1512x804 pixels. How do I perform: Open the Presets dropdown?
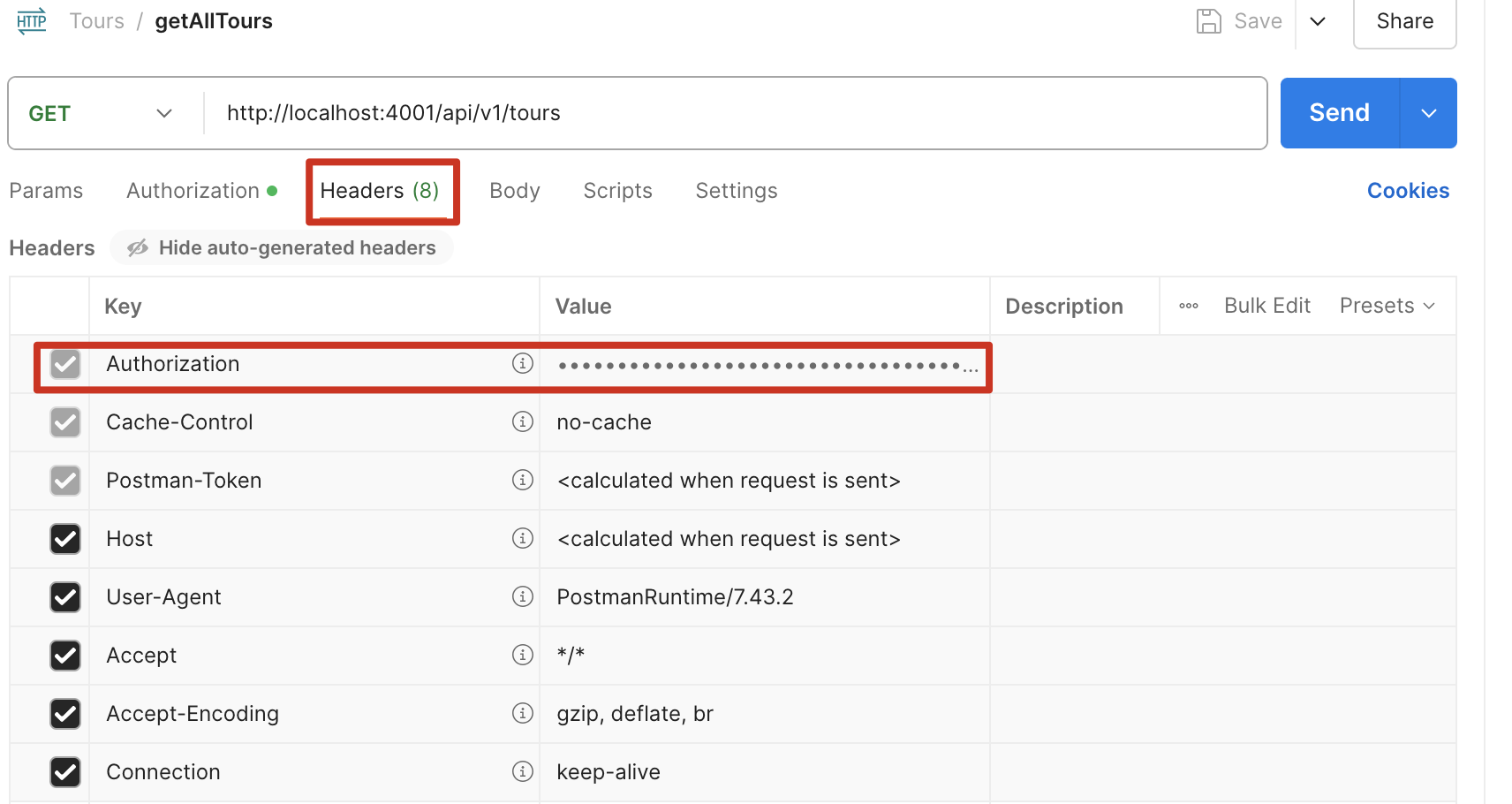(x=1387, y=306)
